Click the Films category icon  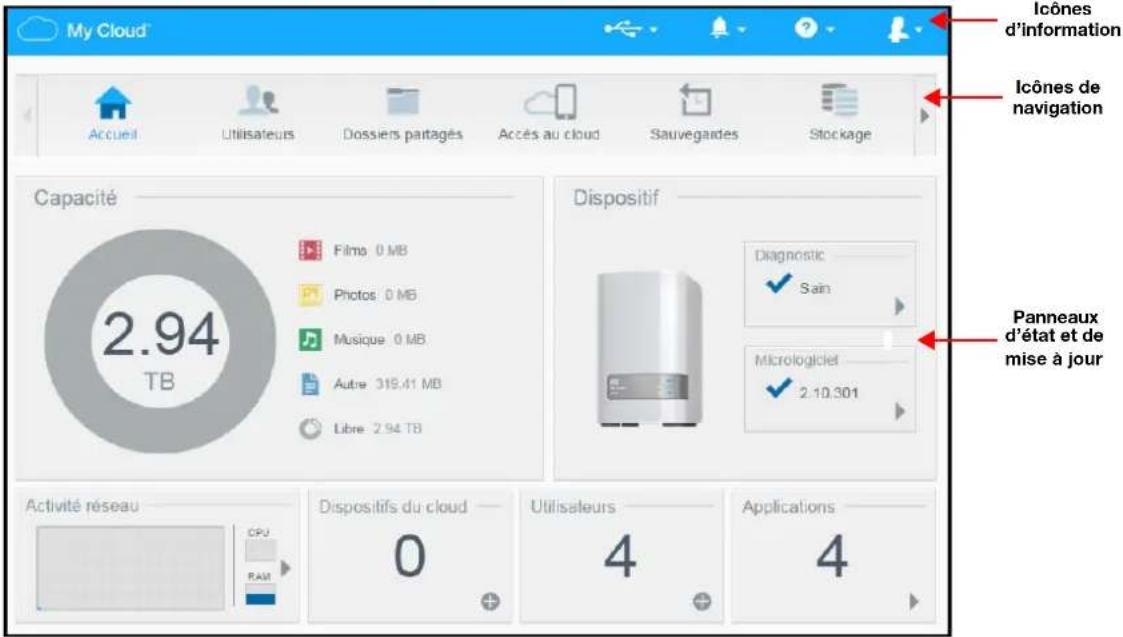pyautogui.click(x=310, y=250)
